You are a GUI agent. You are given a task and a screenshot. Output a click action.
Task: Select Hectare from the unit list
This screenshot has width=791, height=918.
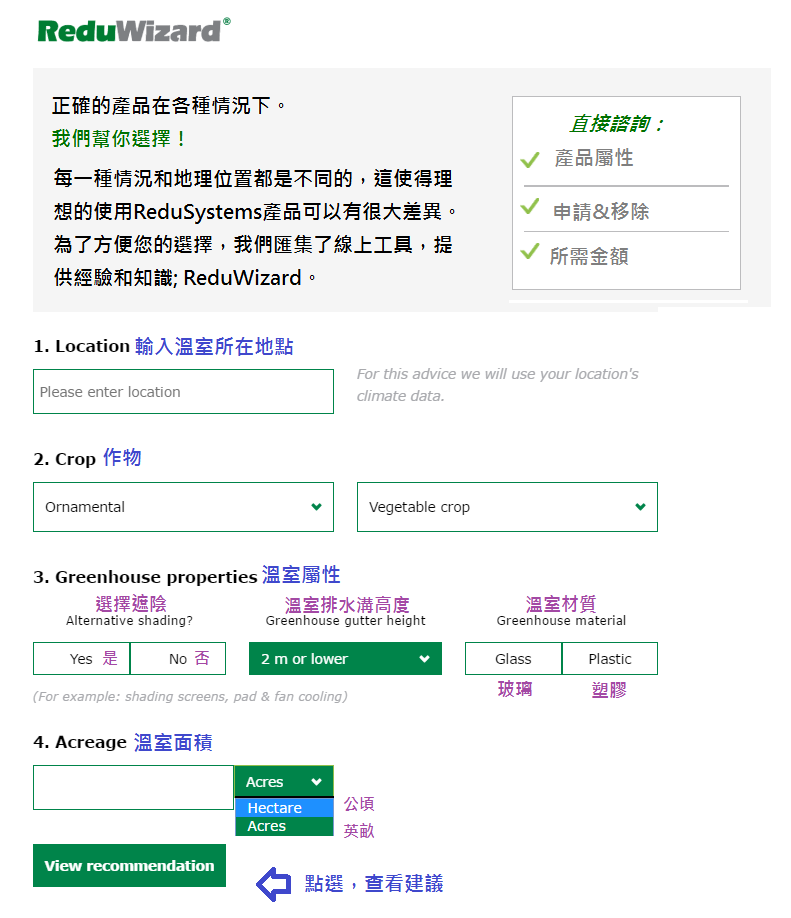[x=284, y=808]
